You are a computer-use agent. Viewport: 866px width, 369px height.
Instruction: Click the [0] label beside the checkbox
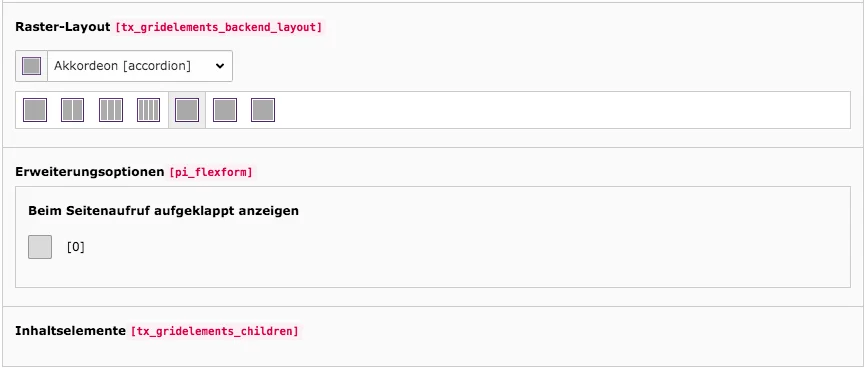(76, 247)
